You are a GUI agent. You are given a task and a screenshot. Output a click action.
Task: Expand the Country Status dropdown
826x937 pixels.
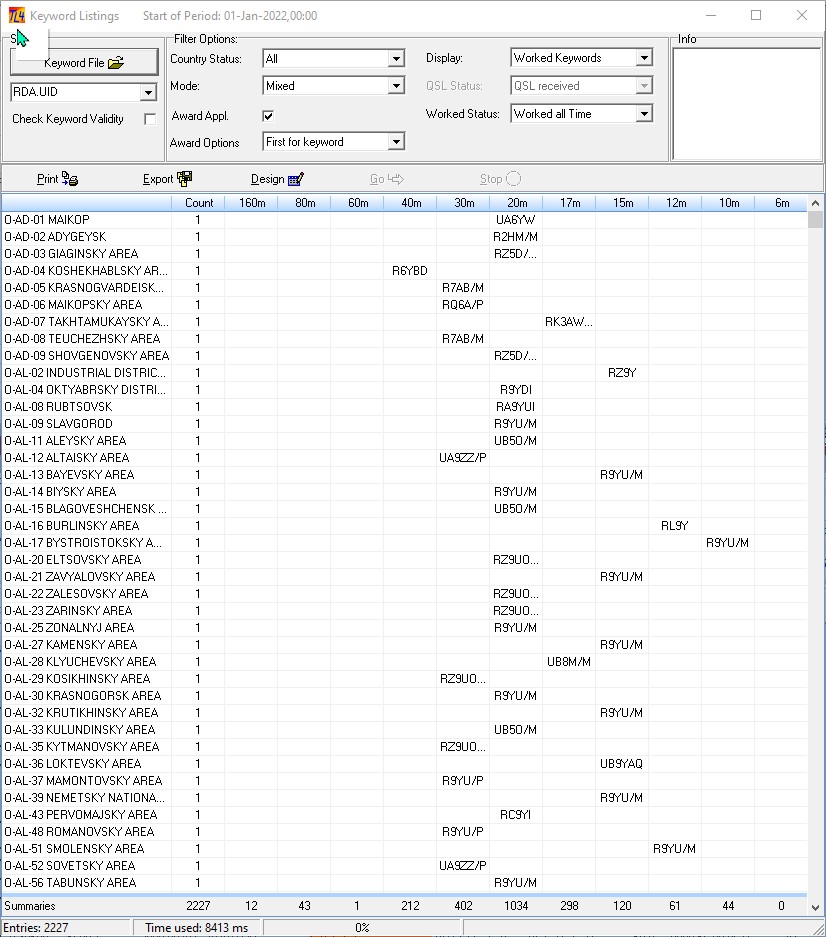click(396, 59)
